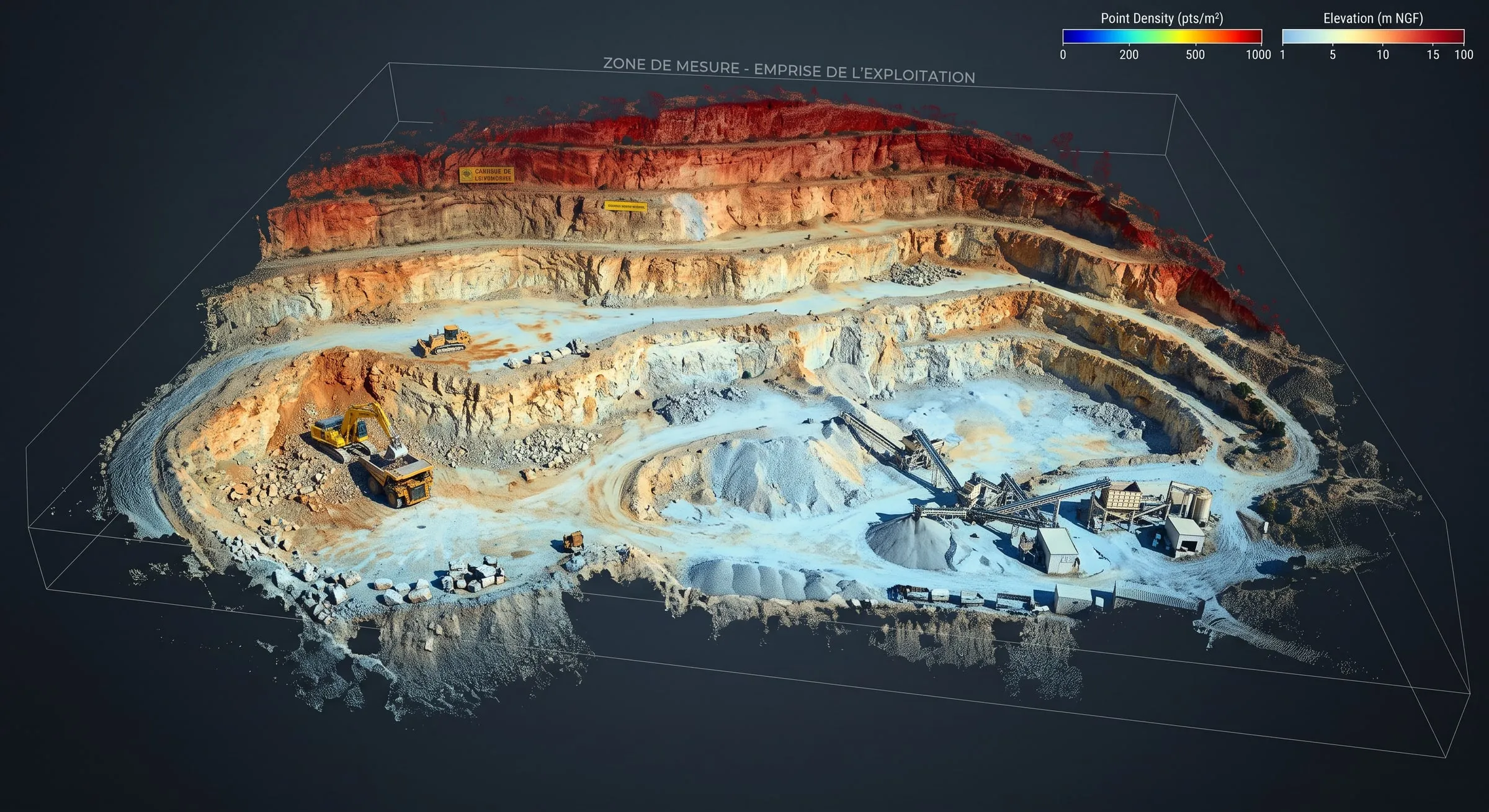This screenshot has width=1489, height=812.
Task: Click the 100 tick on Elevation scale
Action: point(1464,55)
